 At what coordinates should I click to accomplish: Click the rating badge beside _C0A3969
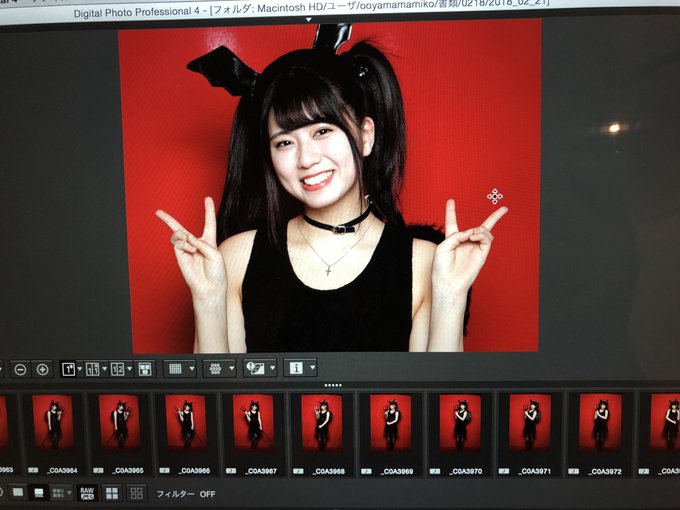(x=366, y=471)
